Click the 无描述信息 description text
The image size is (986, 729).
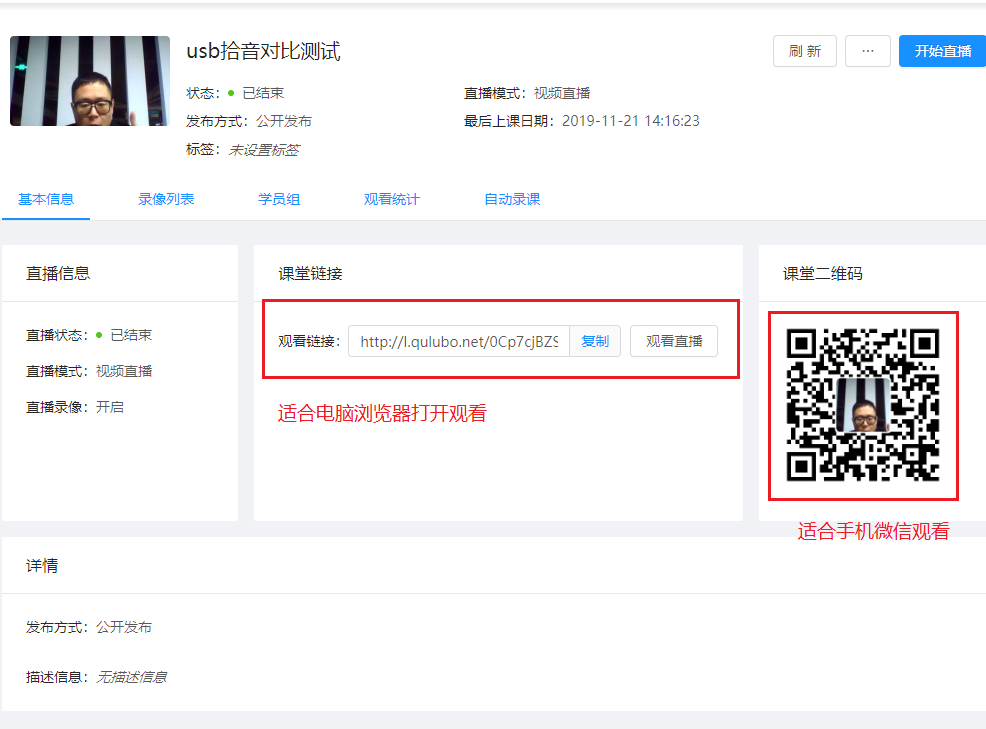click(131, 677)
